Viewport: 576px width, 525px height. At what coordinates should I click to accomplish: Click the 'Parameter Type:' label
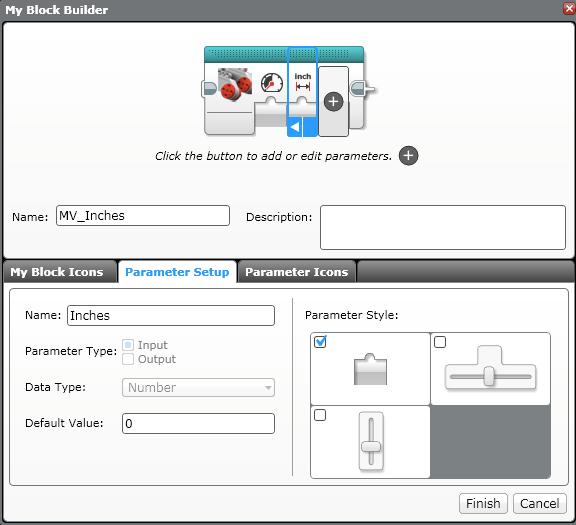(71, 351)
